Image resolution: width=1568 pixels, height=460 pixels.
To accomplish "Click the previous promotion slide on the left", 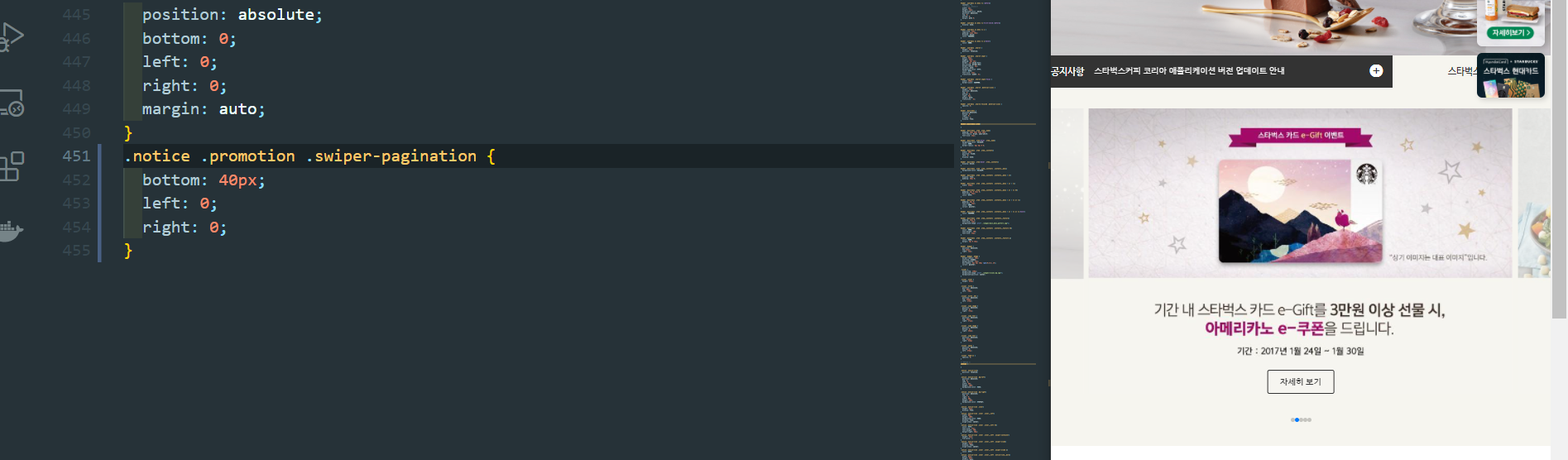I will [x=1067, y=193].
